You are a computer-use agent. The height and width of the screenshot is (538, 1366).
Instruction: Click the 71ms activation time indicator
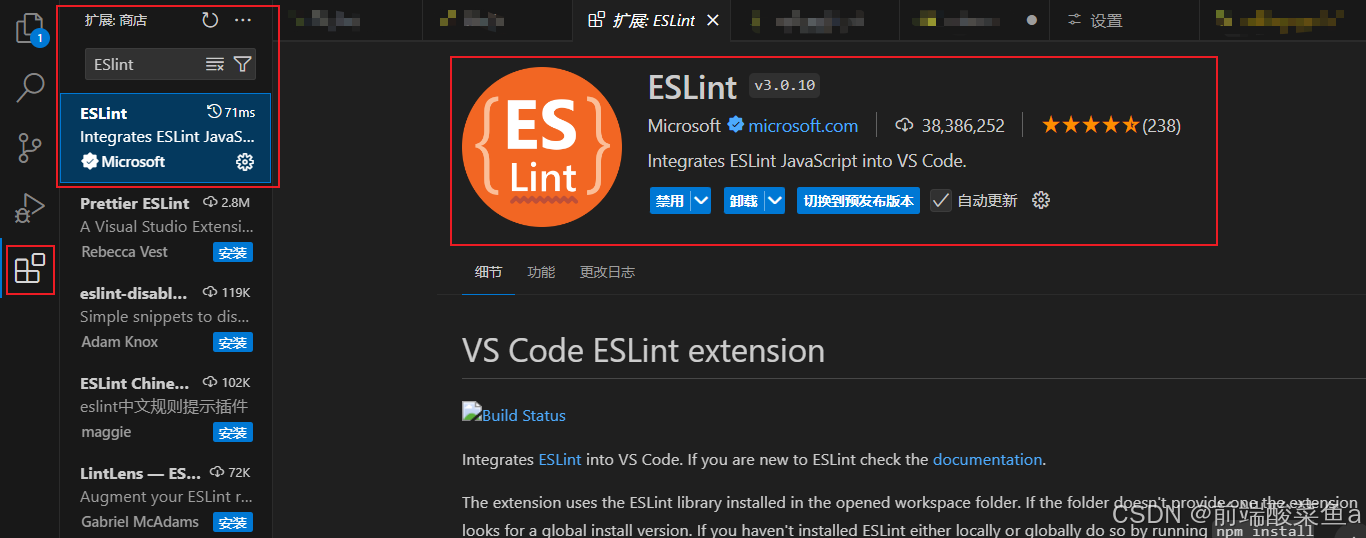tap(231, 112)
